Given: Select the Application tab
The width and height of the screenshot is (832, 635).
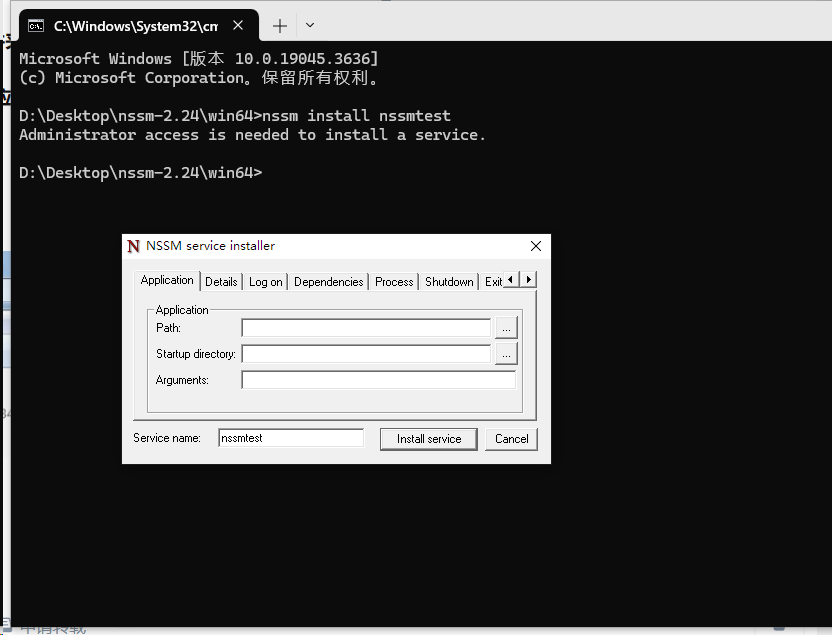Looking at the screenshot, I should pyautogui.click(x=166, y=281).
